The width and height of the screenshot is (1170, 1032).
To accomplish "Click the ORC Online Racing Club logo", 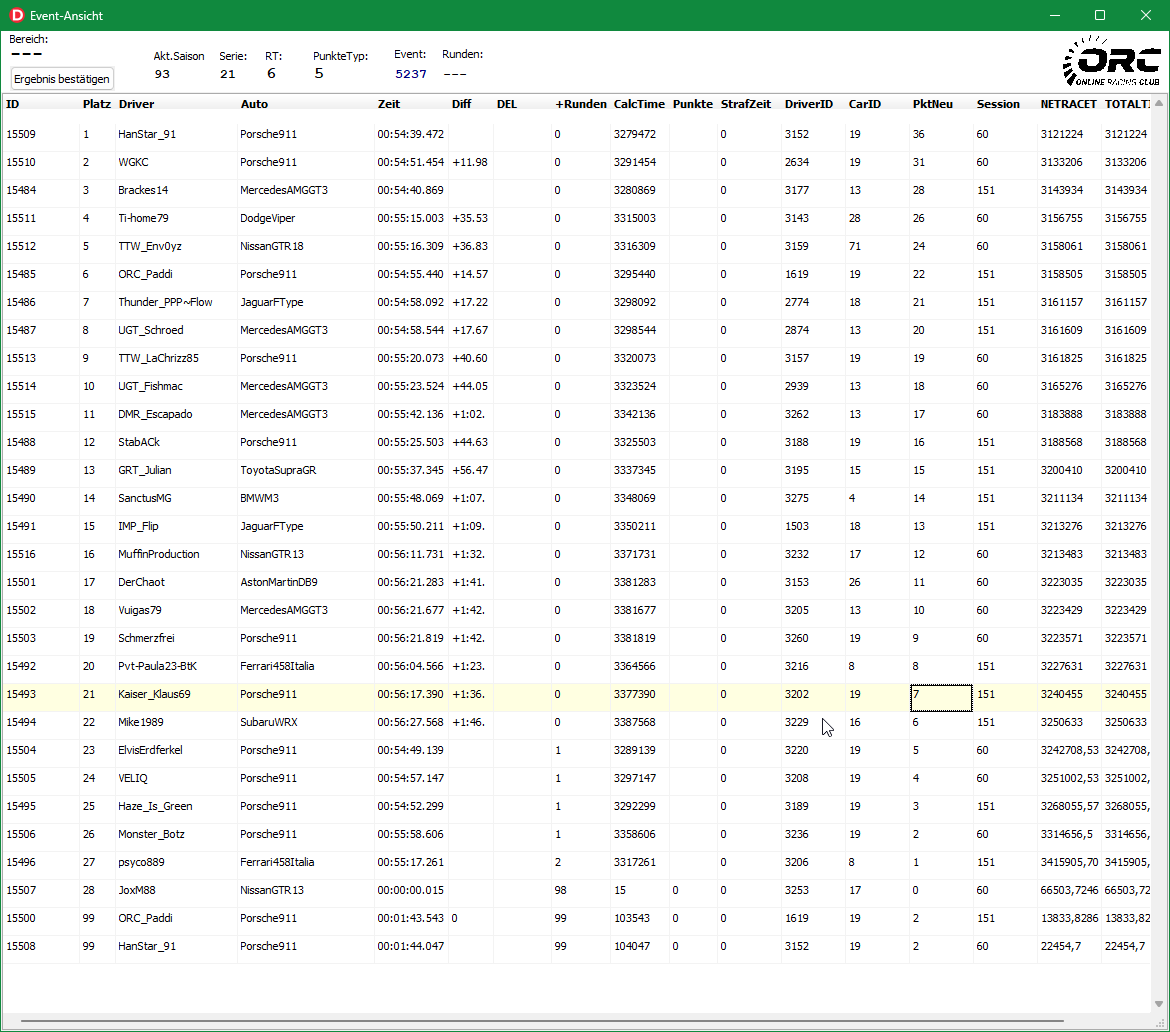I will pos(1110,63).
